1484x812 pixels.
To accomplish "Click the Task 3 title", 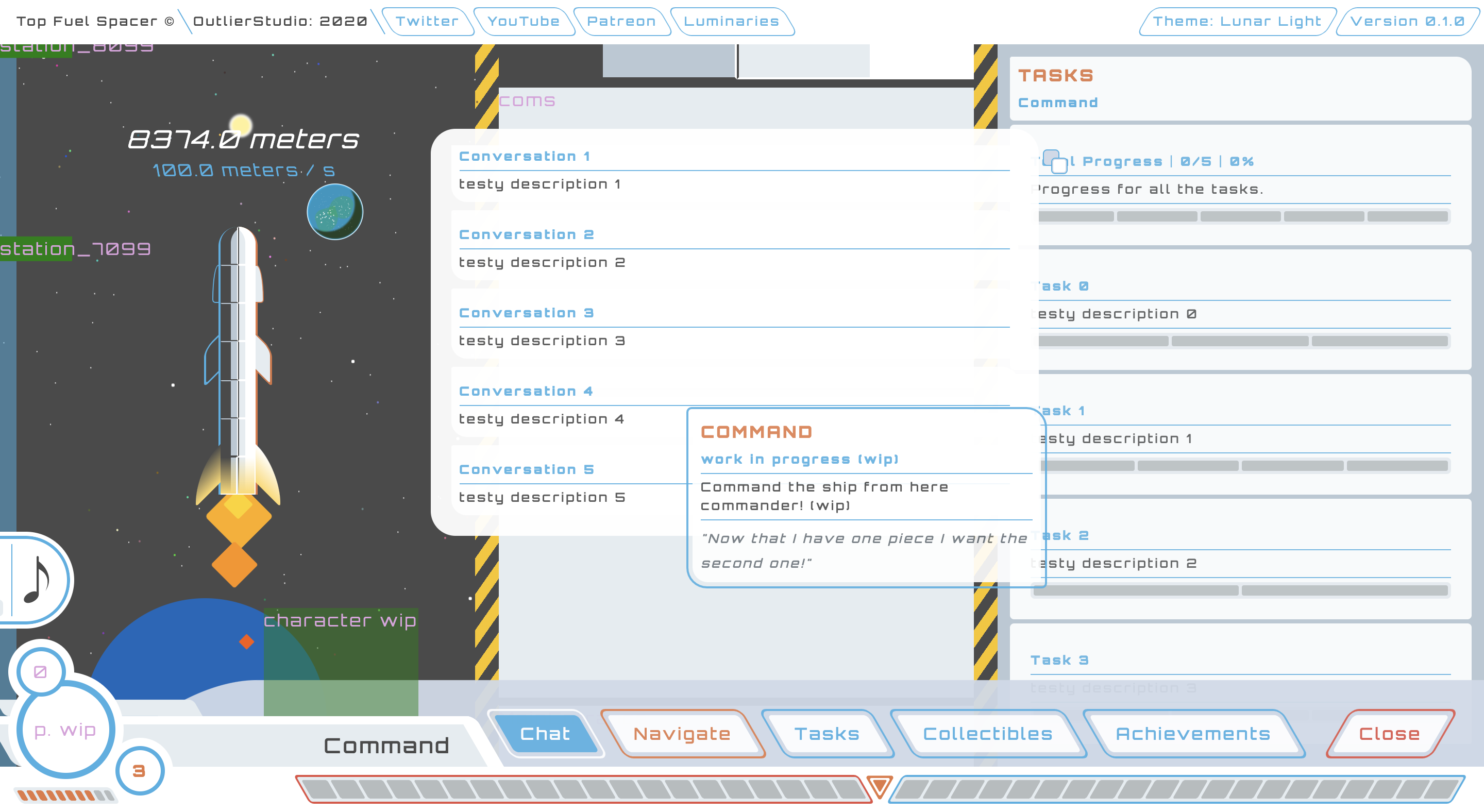I will click(x=1060, y=660).
